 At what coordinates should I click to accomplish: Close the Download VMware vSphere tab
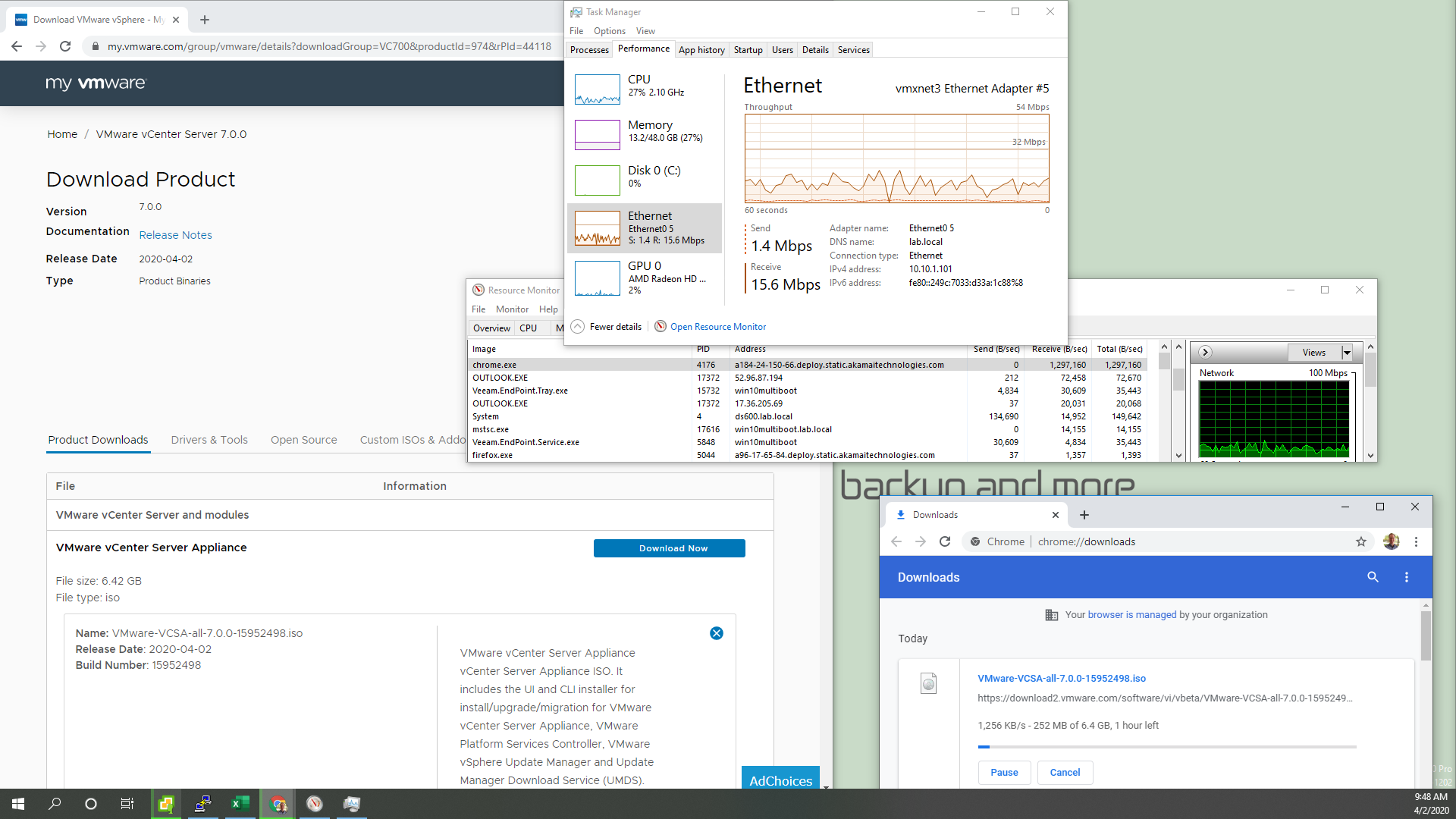pyautogui.click(x=176, y=20)
